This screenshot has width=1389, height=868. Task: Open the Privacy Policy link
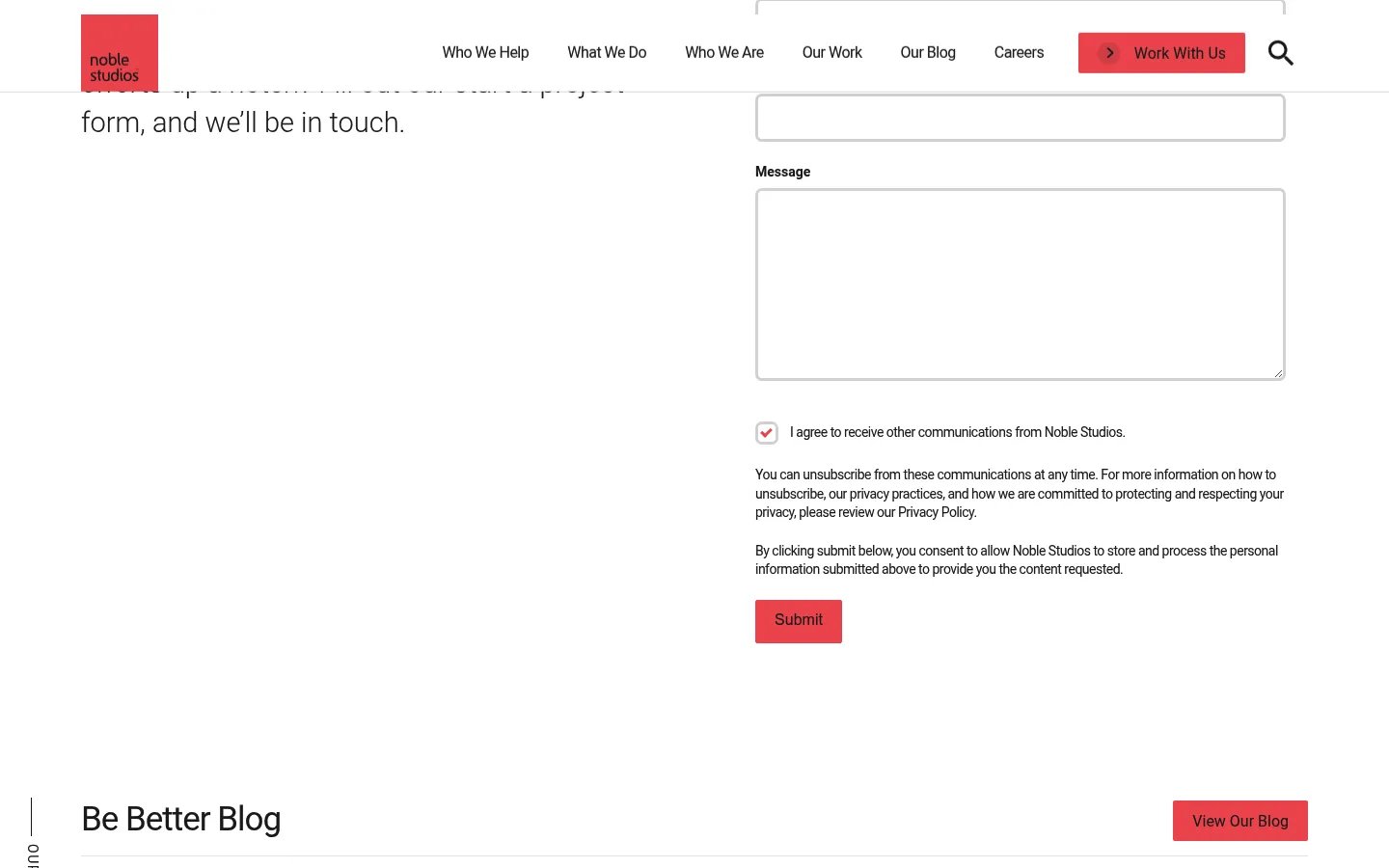coord(937,512)
